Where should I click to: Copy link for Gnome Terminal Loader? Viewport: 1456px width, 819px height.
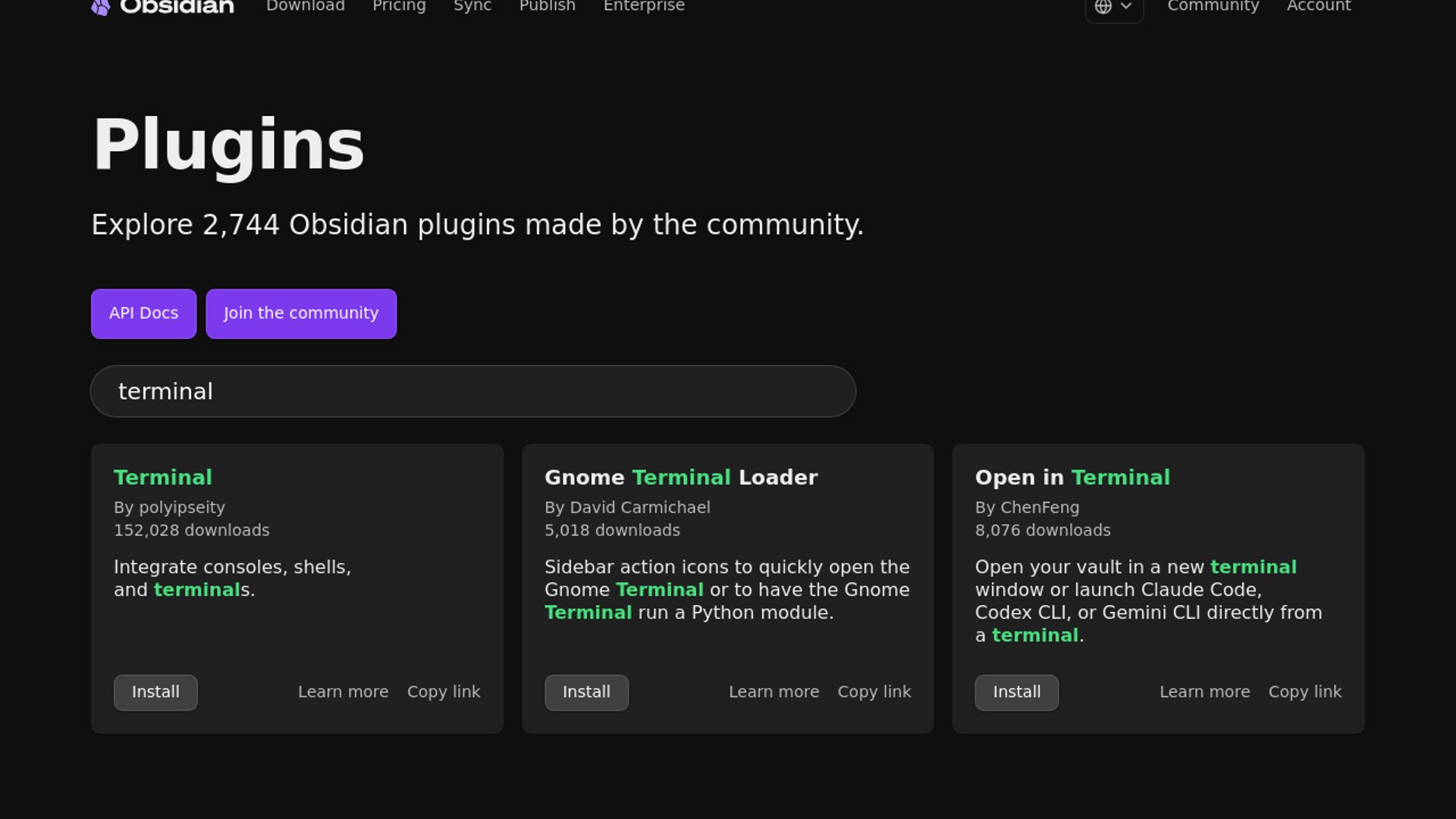point(874,692)
